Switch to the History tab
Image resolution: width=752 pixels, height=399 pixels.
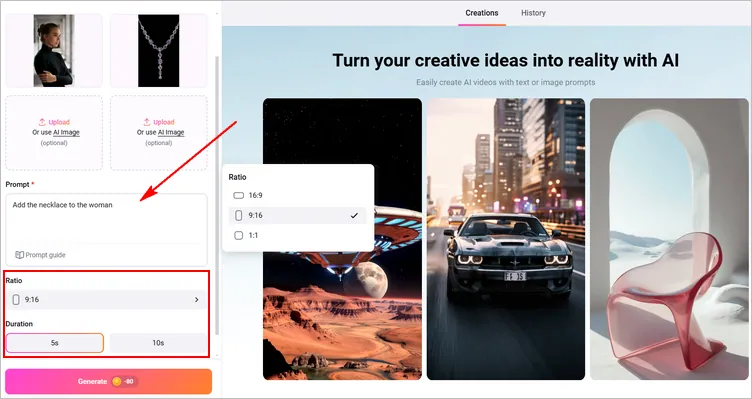(x=533, y=13)
